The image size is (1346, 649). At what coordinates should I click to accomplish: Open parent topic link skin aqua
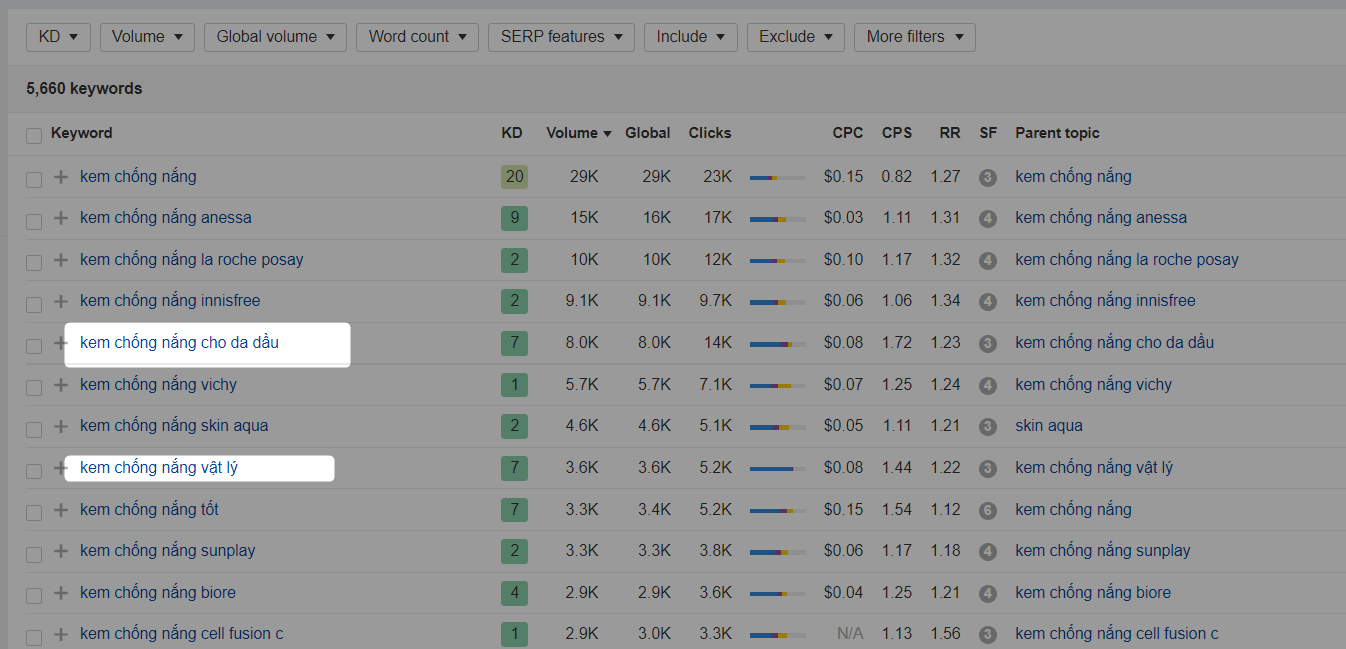click(1049, 426)
